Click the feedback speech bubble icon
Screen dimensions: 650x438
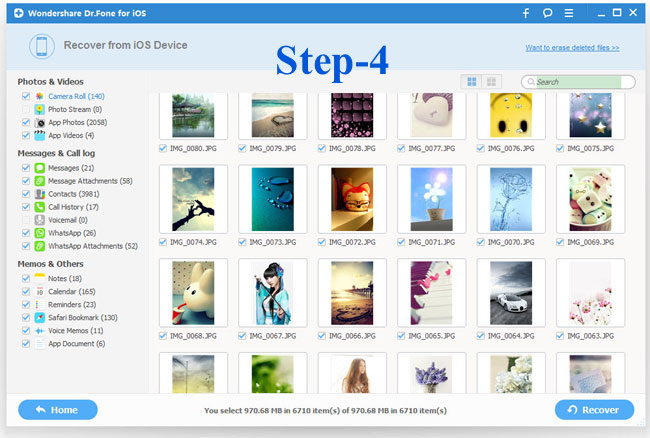pyautogui.click(x=547, y=13)
